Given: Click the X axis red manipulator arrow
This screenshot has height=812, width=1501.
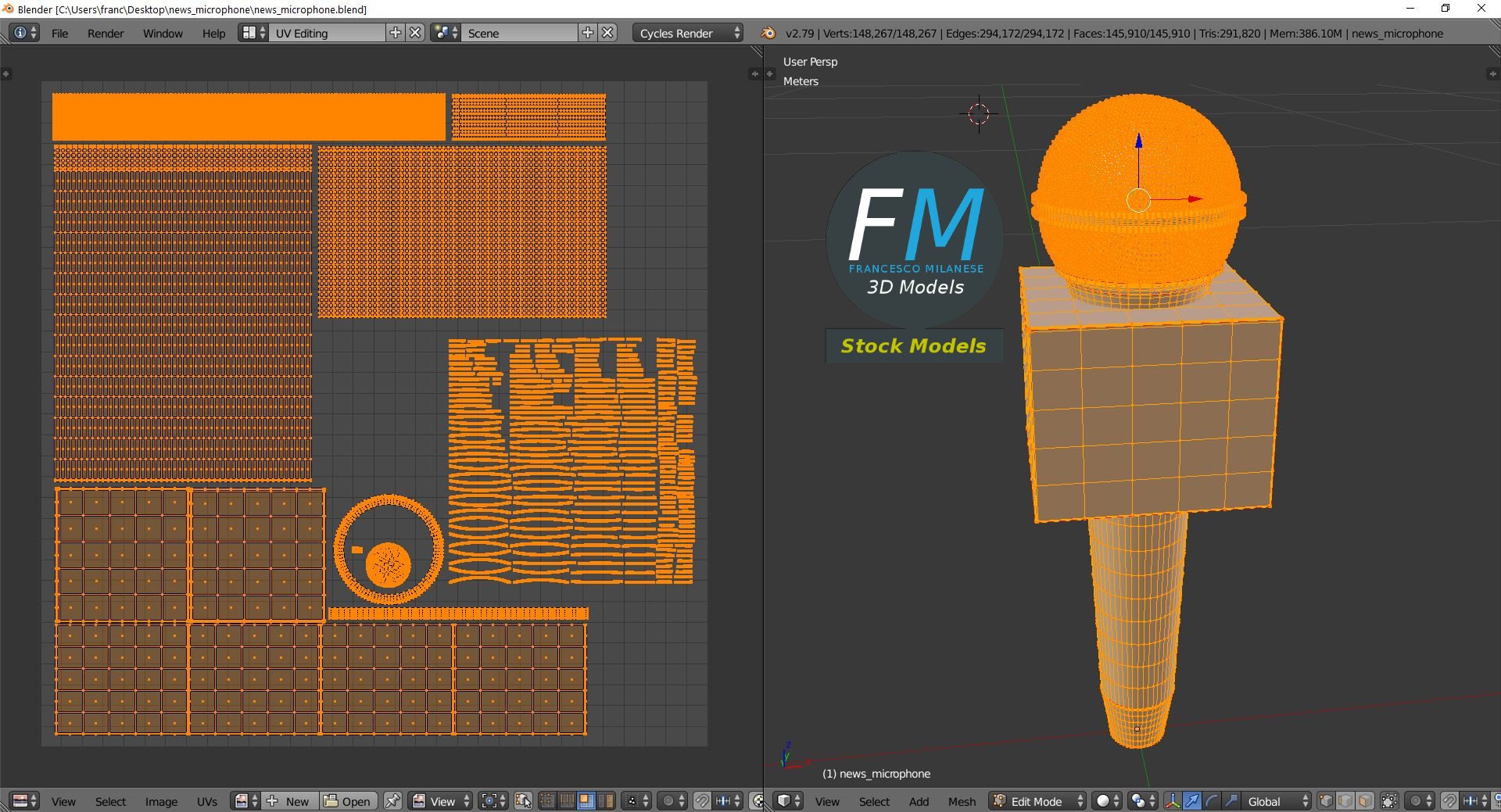Looking at the screenshot, I should point(1194,199).
